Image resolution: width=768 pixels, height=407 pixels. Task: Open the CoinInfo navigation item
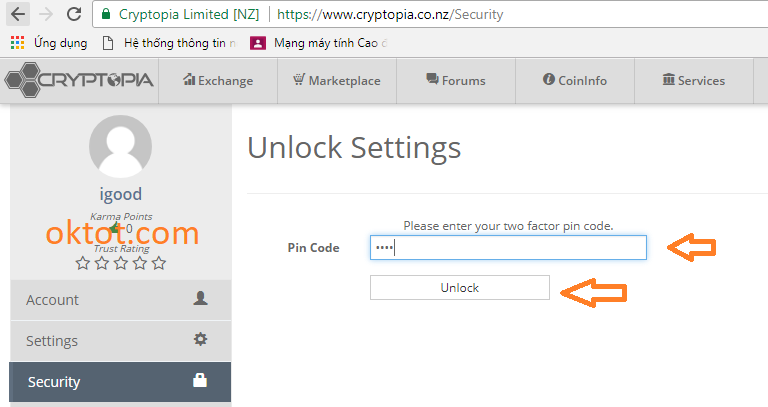(574, 81)
